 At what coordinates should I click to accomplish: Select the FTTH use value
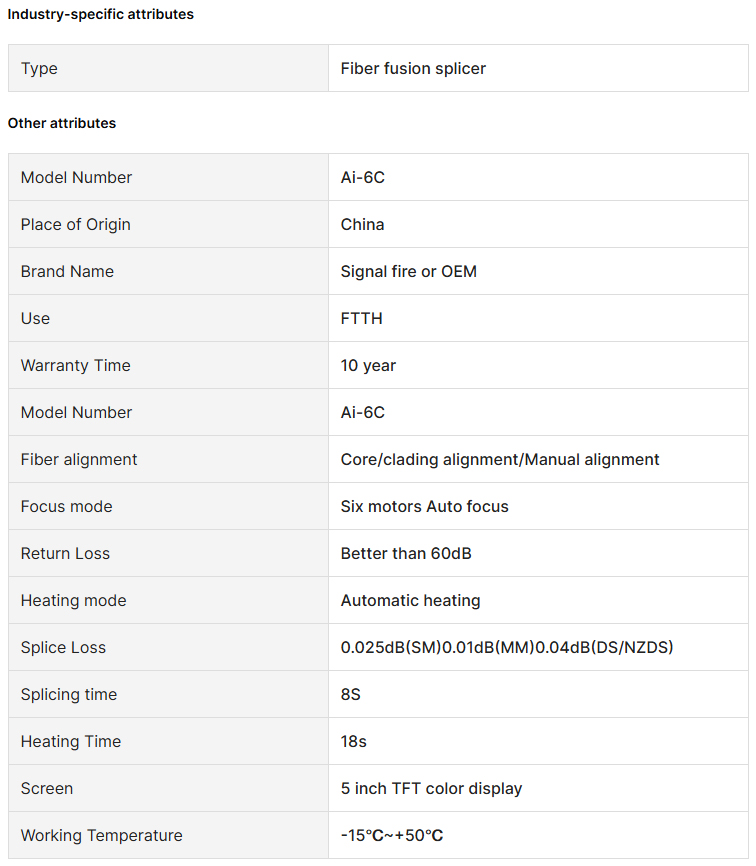click(362, 319)
